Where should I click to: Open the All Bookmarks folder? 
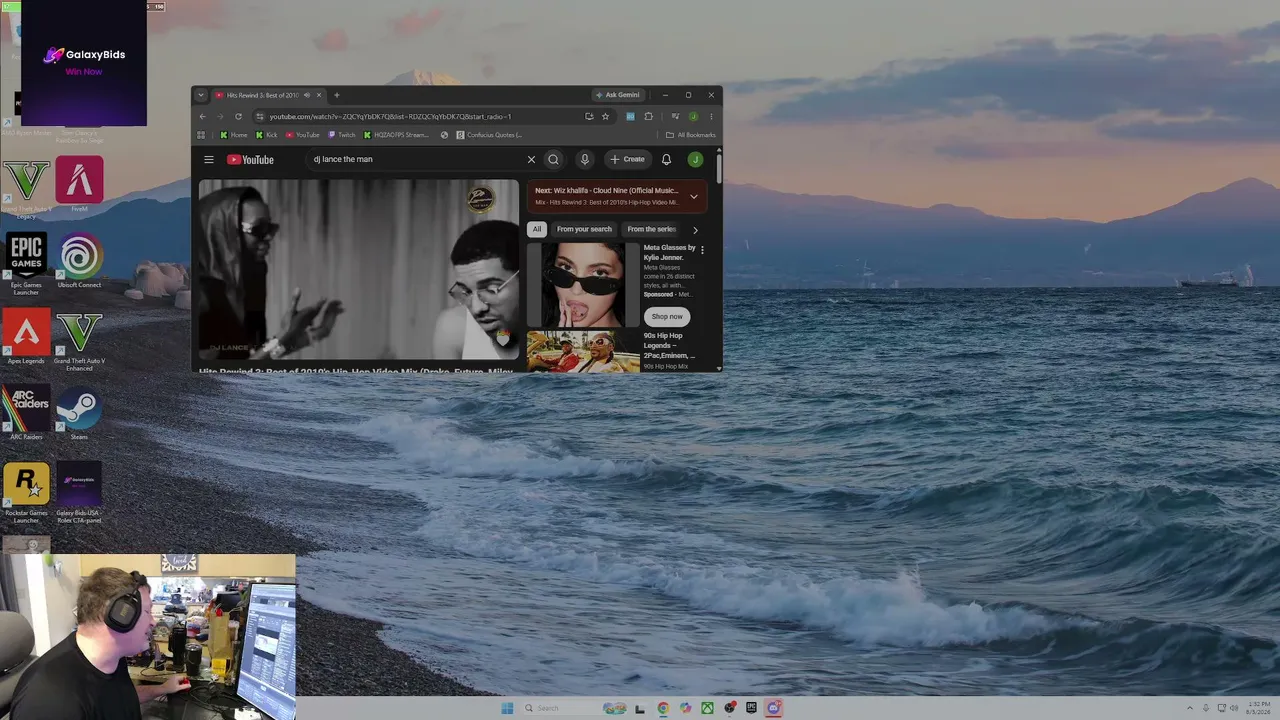pos(691,135)
